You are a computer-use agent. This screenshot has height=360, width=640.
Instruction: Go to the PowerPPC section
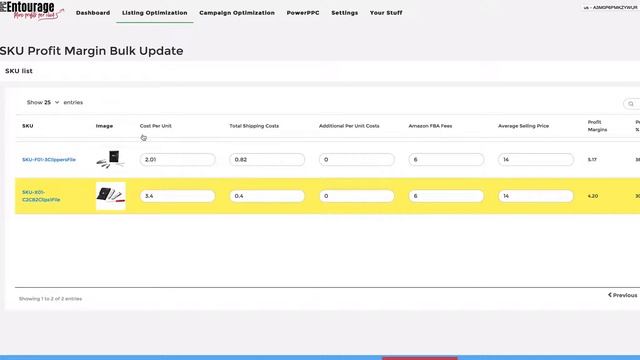303,13
